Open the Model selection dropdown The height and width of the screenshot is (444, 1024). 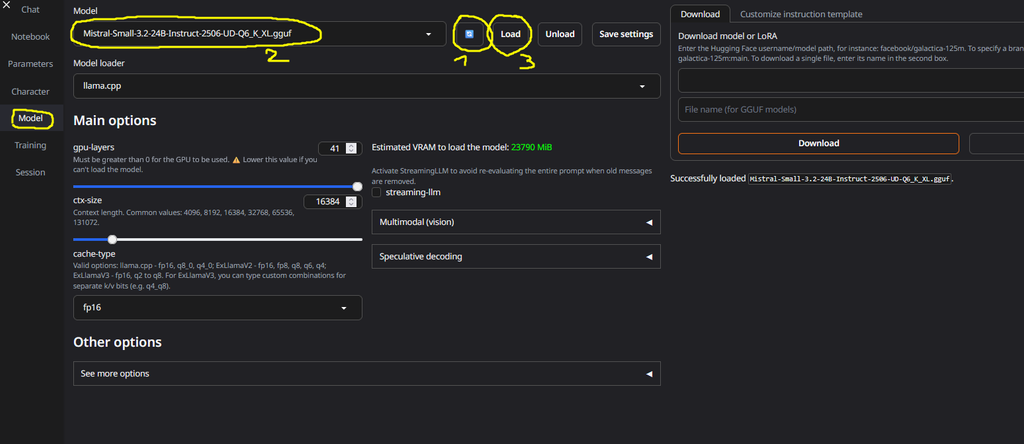pos(259,34)
